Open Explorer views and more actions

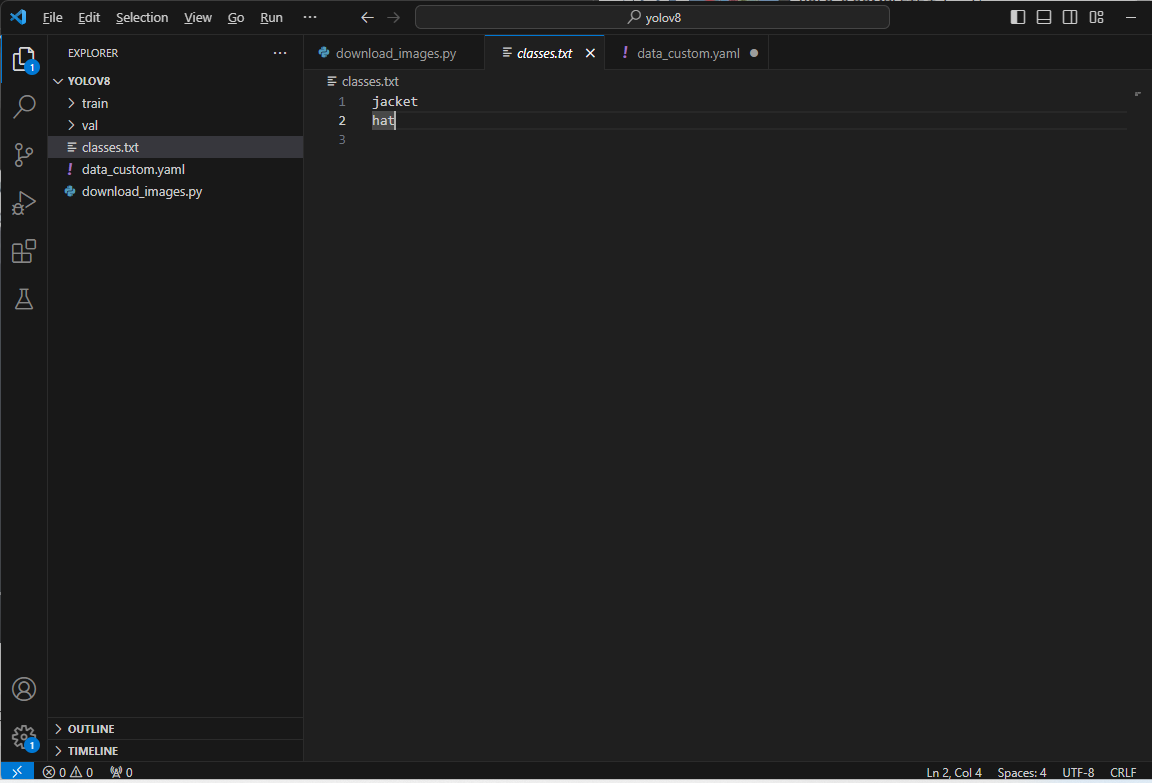(x=280, y=53)
